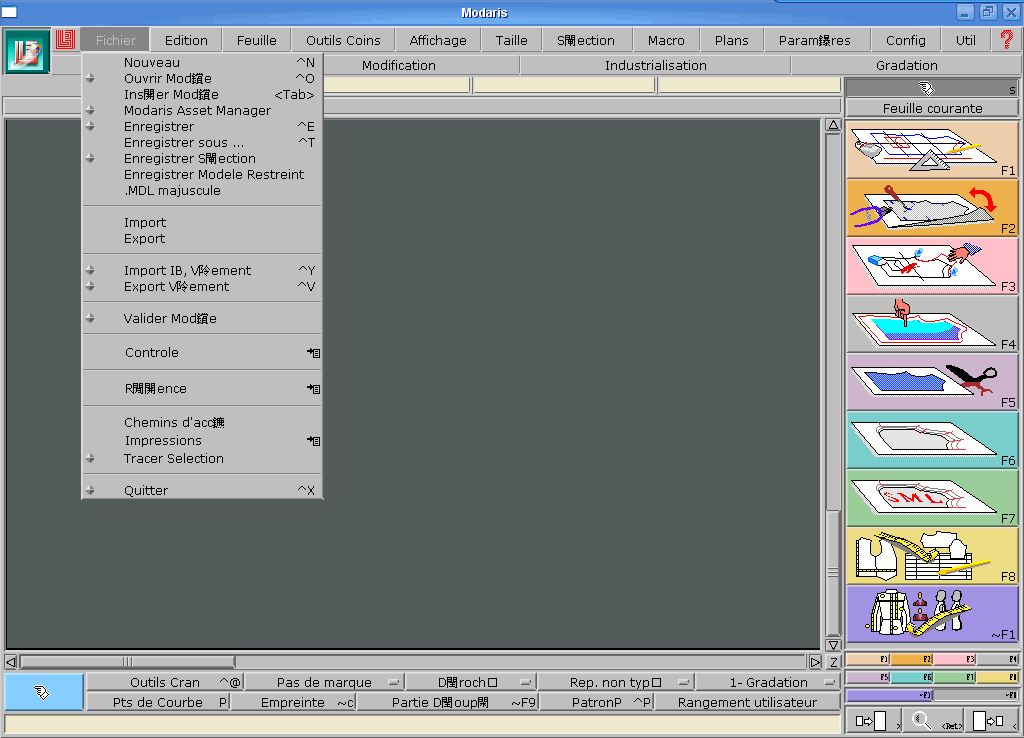The width and height of the screenshot is (1024, 738).
Task: Click the enlarge sheet icon with > shortcut
Action: click(x=872, y=721)
